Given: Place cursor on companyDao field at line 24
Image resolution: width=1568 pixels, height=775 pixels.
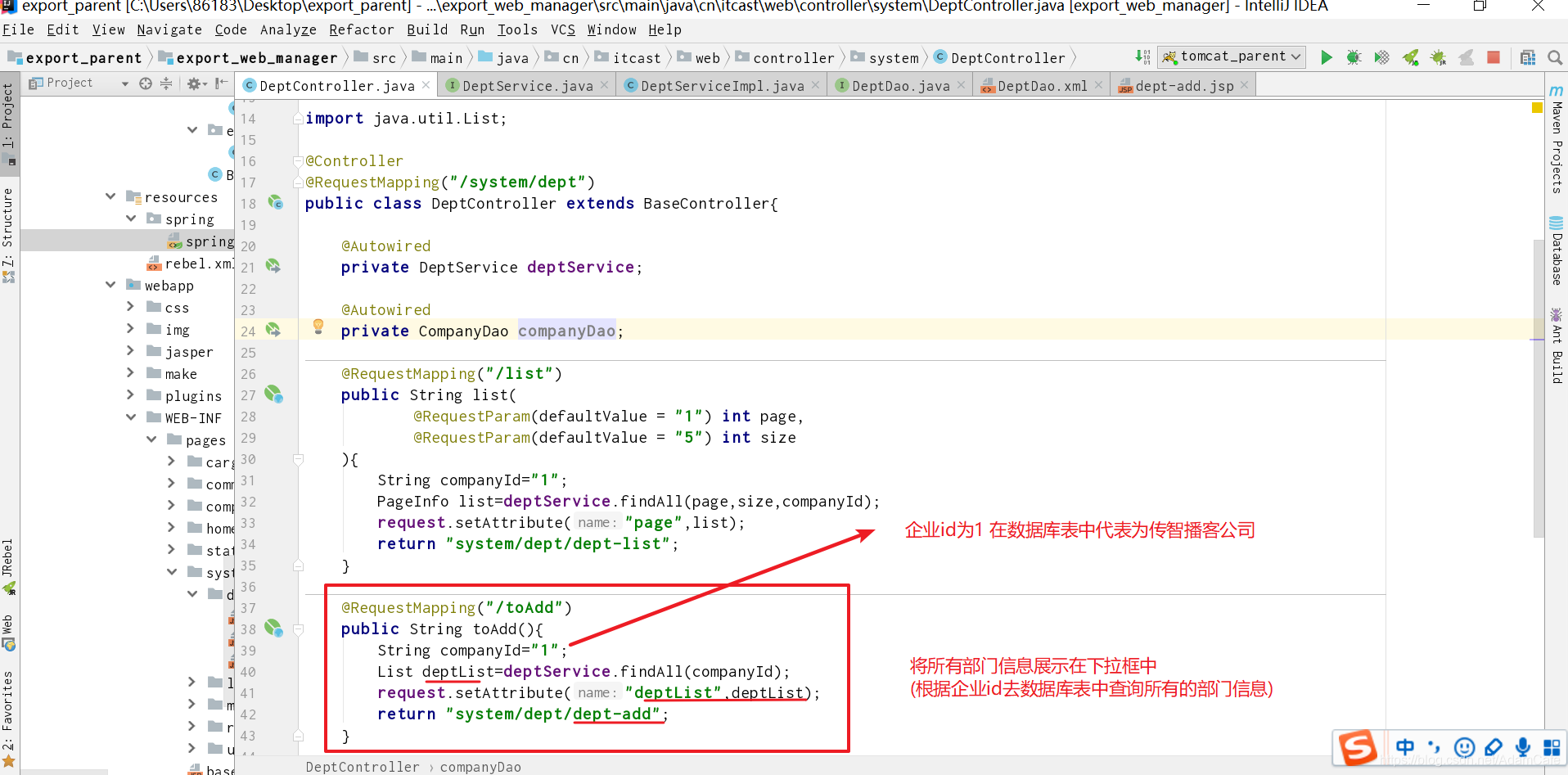Looking at the screenshot, I should [566, 331].
